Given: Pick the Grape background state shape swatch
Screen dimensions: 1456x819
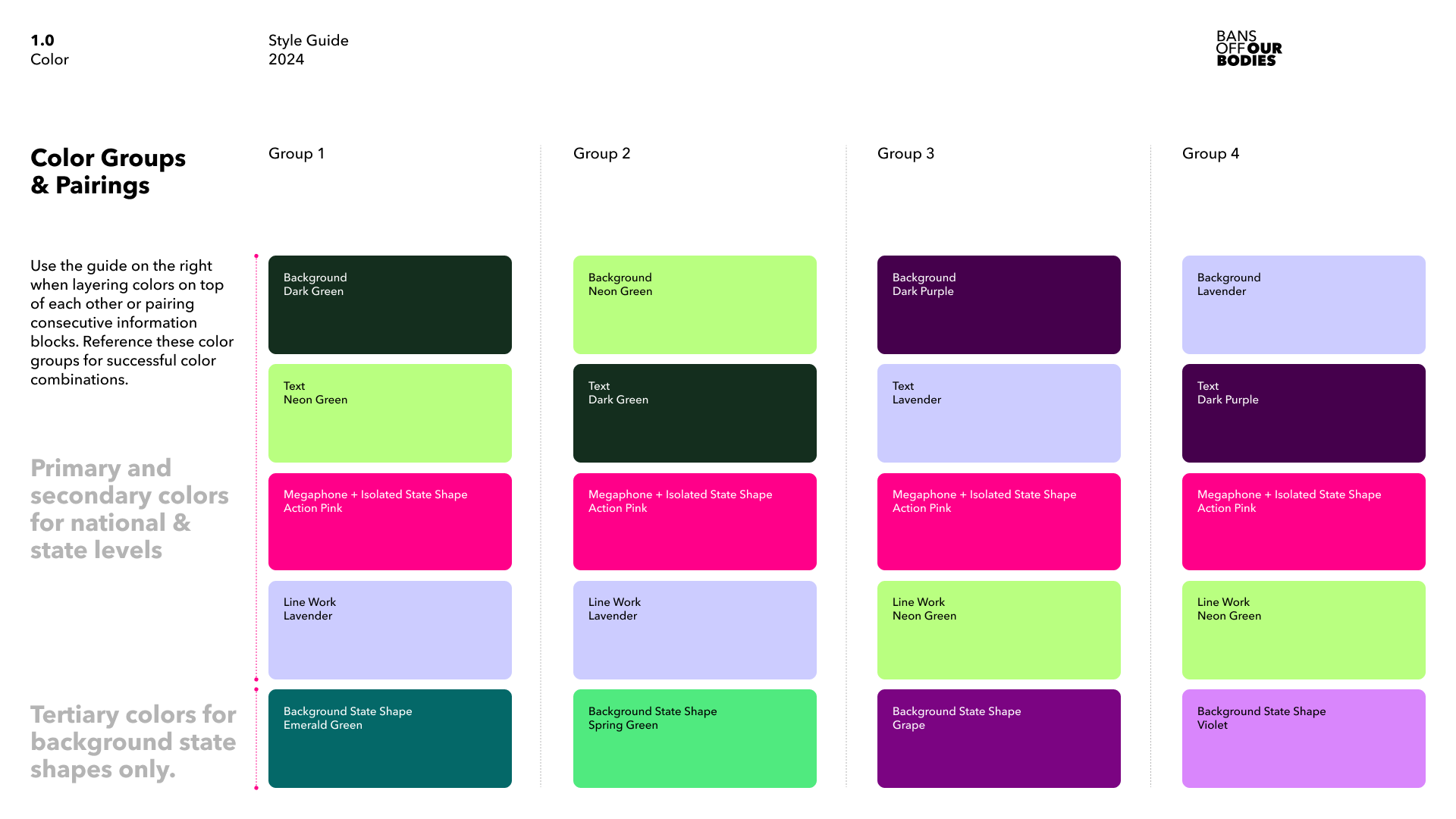Looking at the screenshot, I should [999, 739].
